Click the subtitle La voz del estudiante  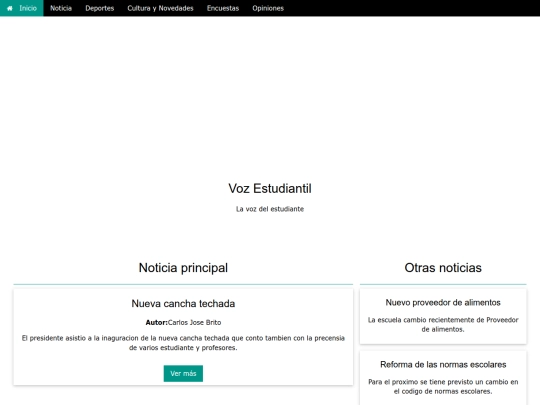270,209
